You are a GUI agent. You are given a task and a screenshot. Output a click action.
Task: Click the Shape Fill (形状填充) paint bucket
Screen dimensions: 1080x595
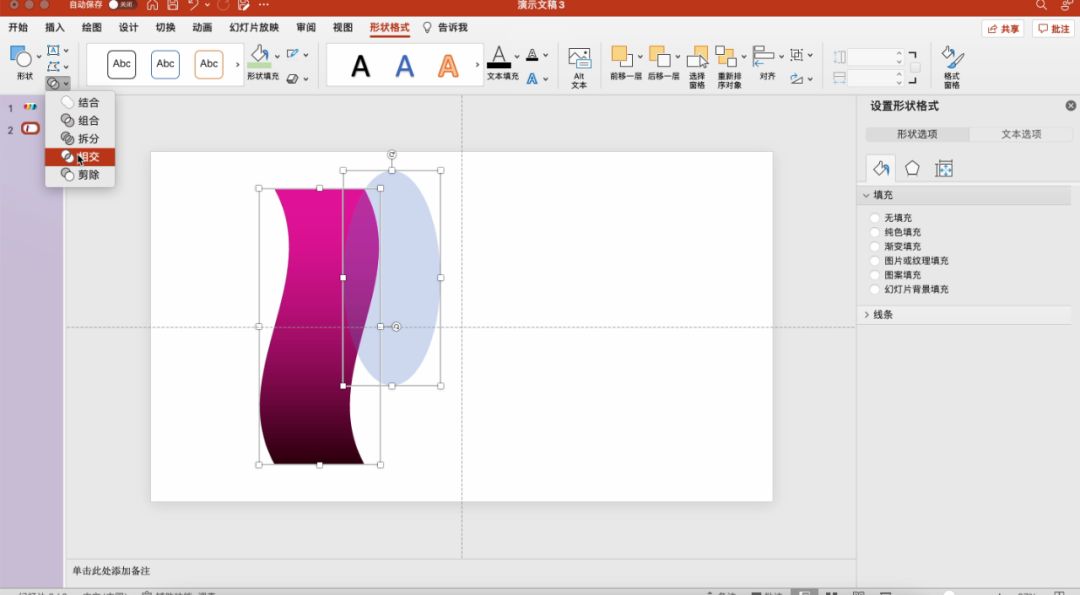point(260,56)
